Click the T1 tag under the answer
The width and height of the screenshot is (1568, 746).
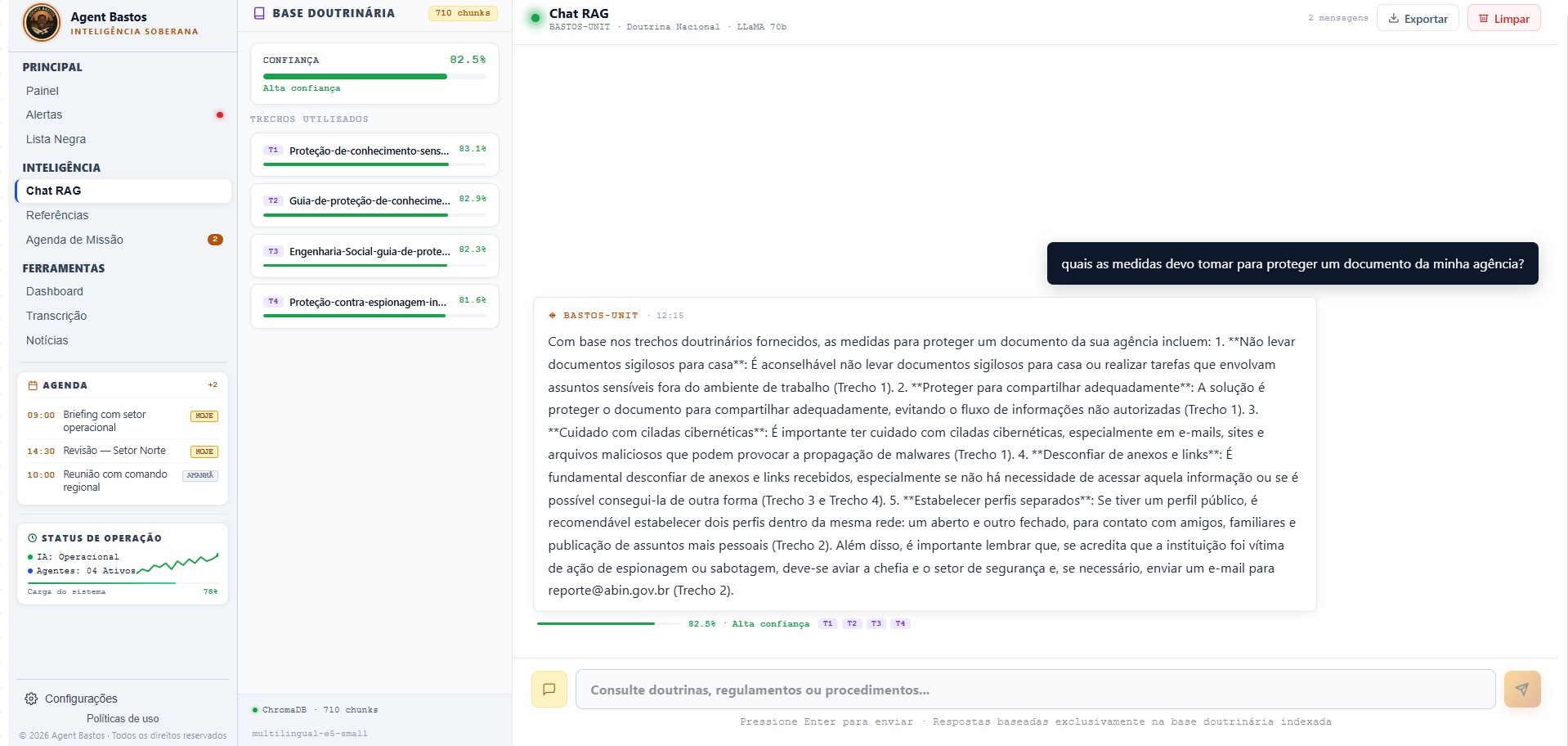[827, 623]
